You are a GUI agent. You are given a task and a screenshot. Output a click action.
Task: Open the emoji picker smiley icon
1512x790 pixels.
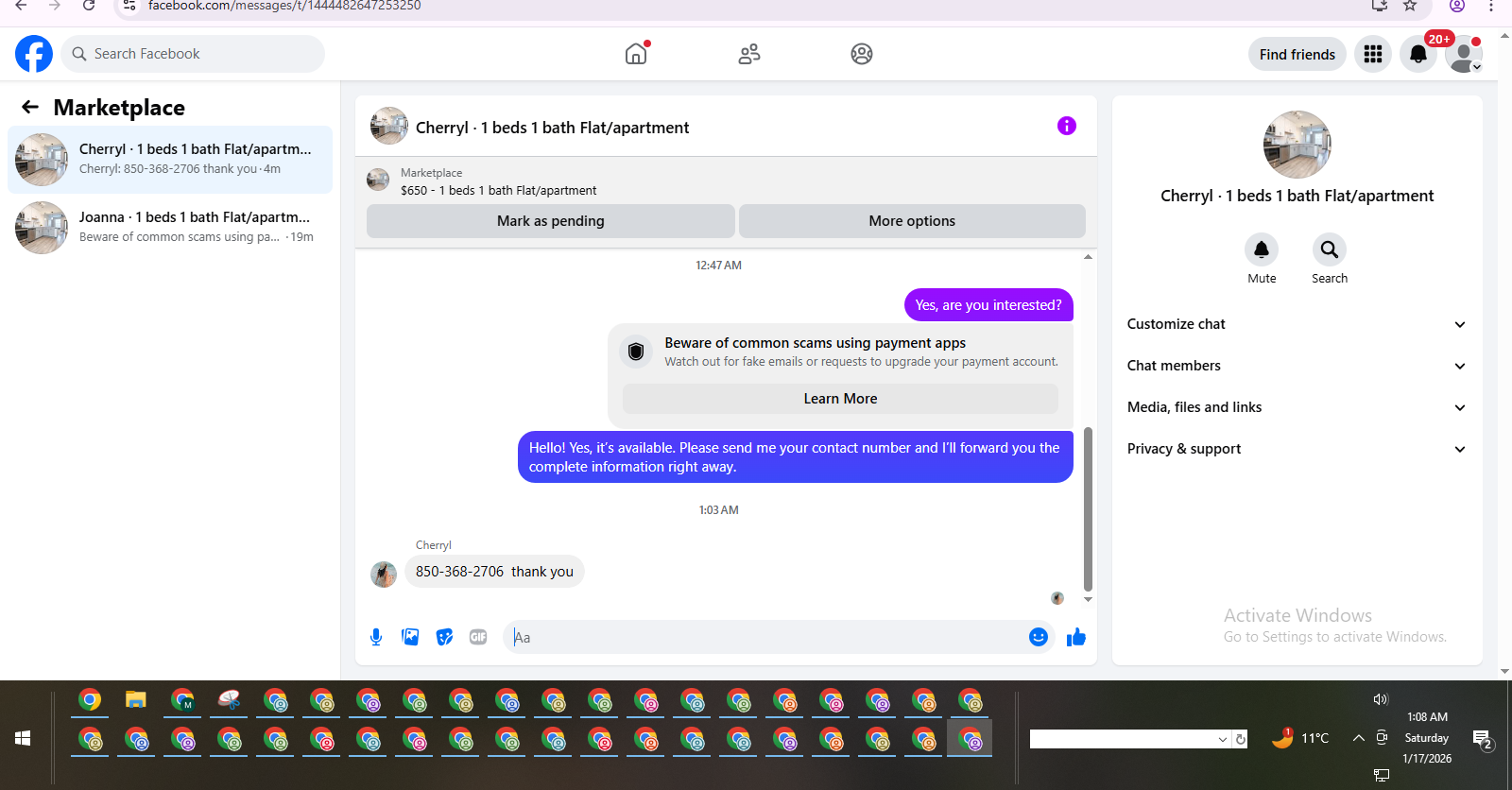click(x=1039, y=637)
